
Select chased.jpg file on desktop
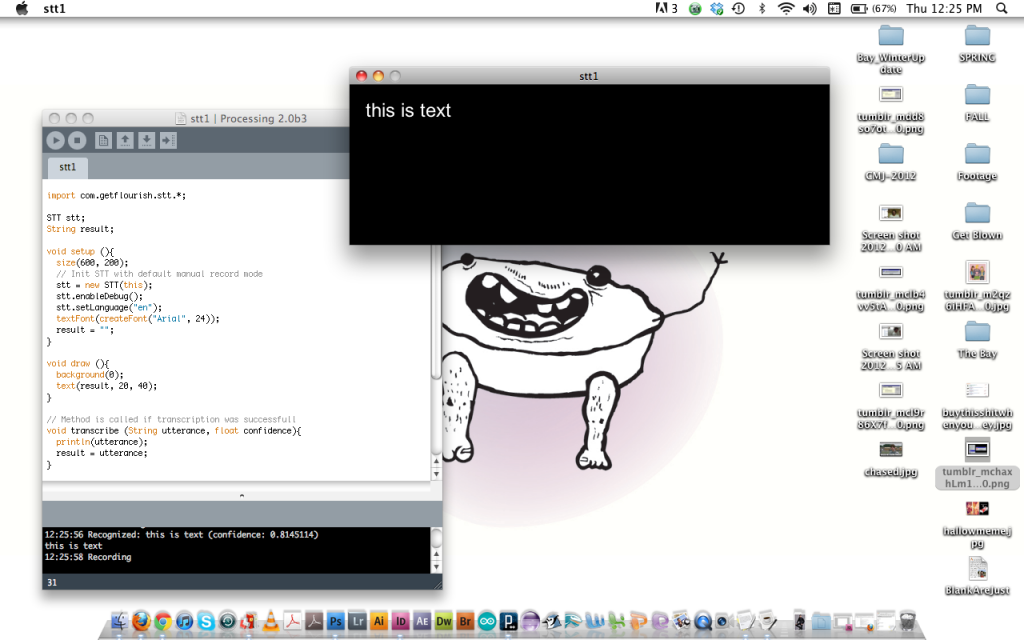coord(891,458)
